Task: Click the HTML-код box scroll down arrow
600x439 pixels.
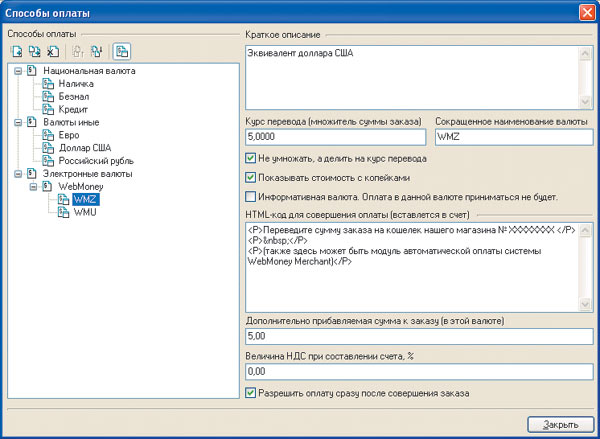Action: pyautogui.click(x=585, y=304)
